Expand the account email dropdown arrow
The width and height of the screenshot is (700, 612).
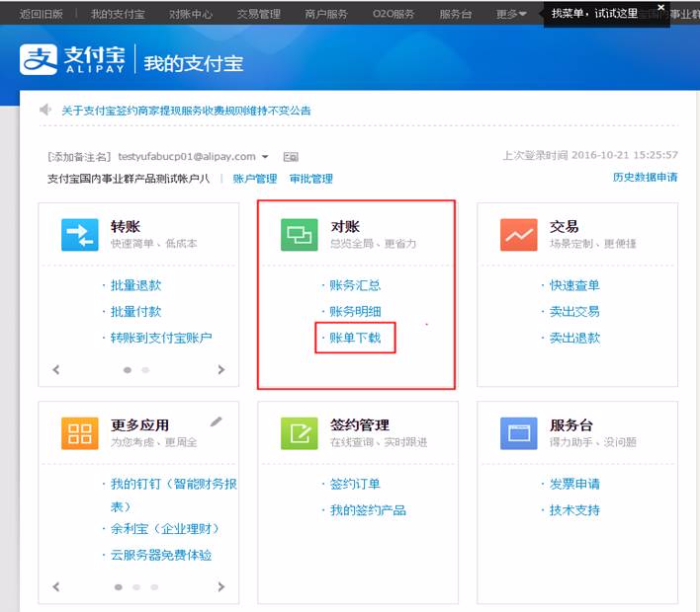point(265,157)
